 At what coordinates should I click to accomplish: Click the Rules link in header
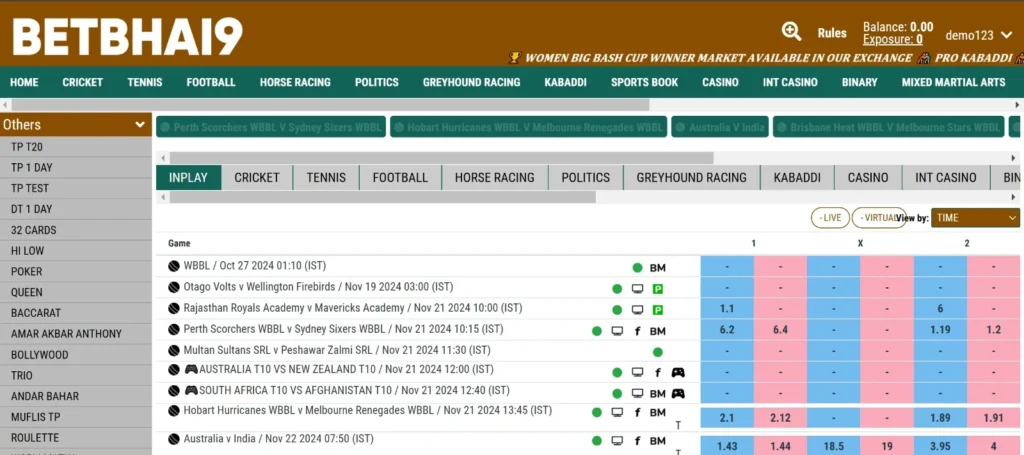(832, 33)
